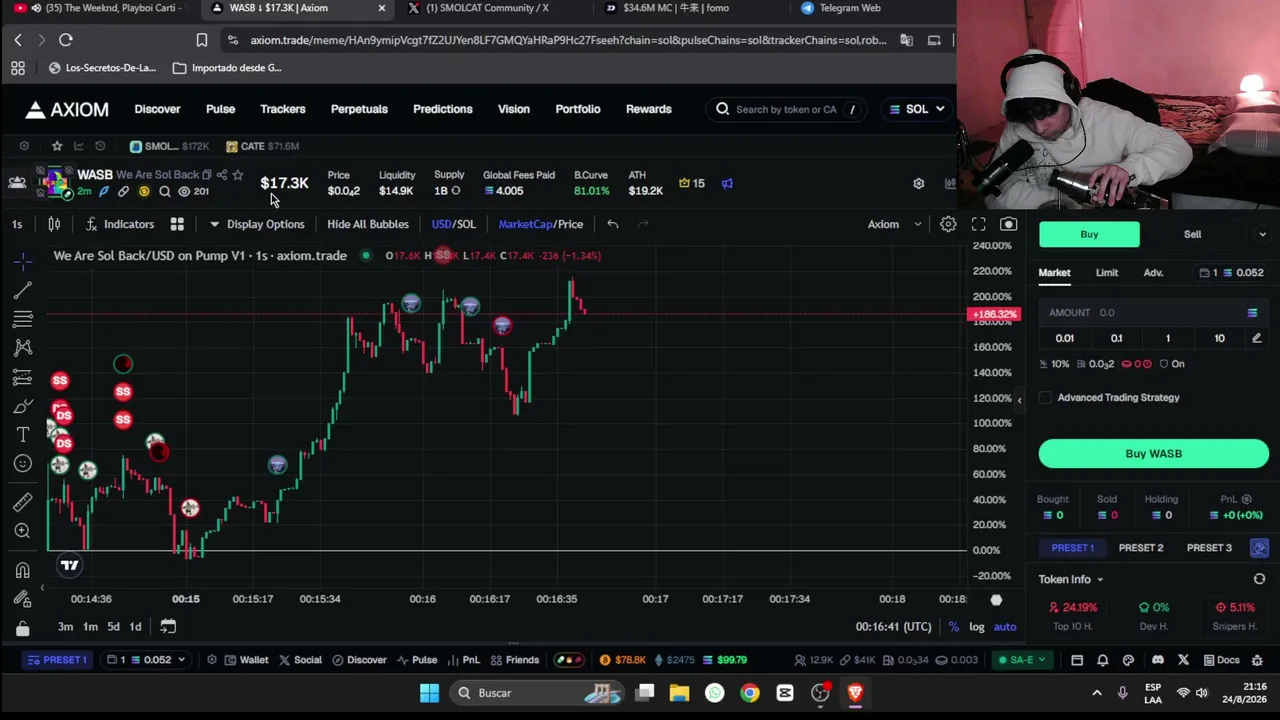The width and height of the screenshot is (1280, 720).
Task: Toggle USD/SOL currency display
Action: point(454,224)
